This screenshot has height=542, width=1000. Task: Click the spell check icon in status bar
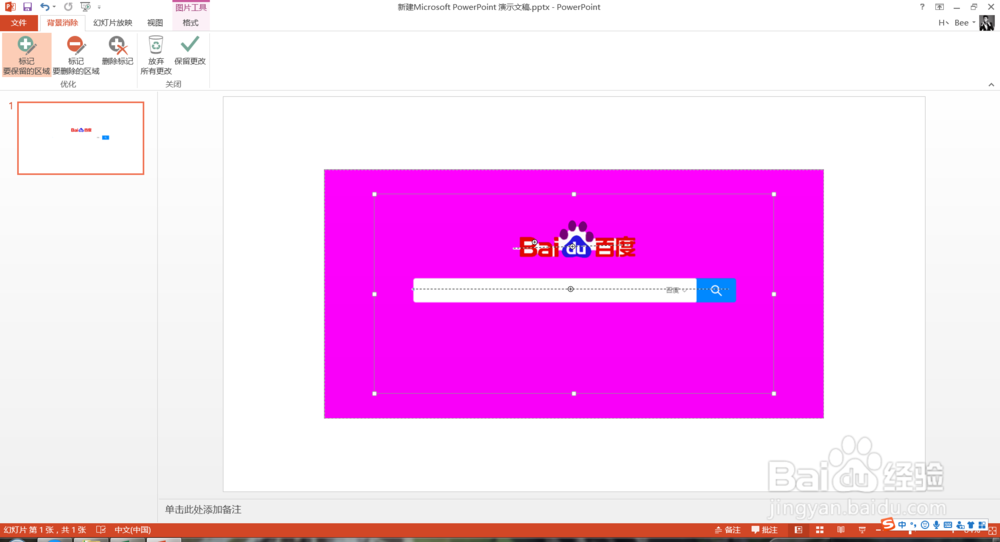pos(101,530)
